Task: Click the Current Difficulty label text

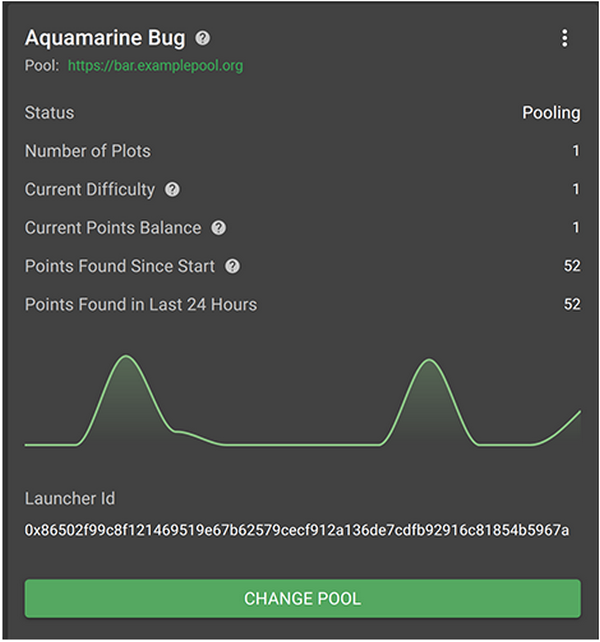Action: [90, 190]
